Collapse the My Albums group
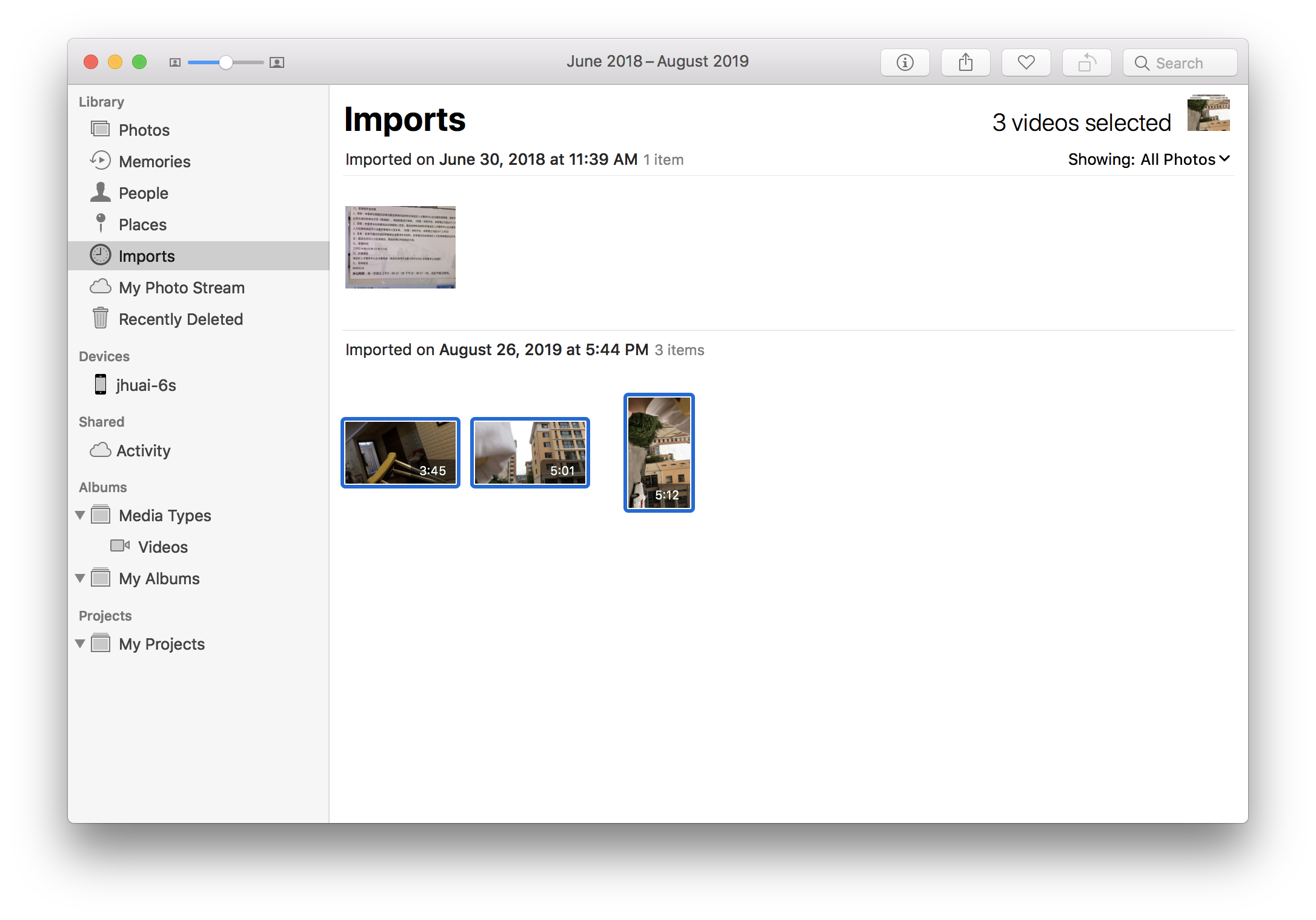Viewport: 1316px width, 920px height. [x=81, y=578]
